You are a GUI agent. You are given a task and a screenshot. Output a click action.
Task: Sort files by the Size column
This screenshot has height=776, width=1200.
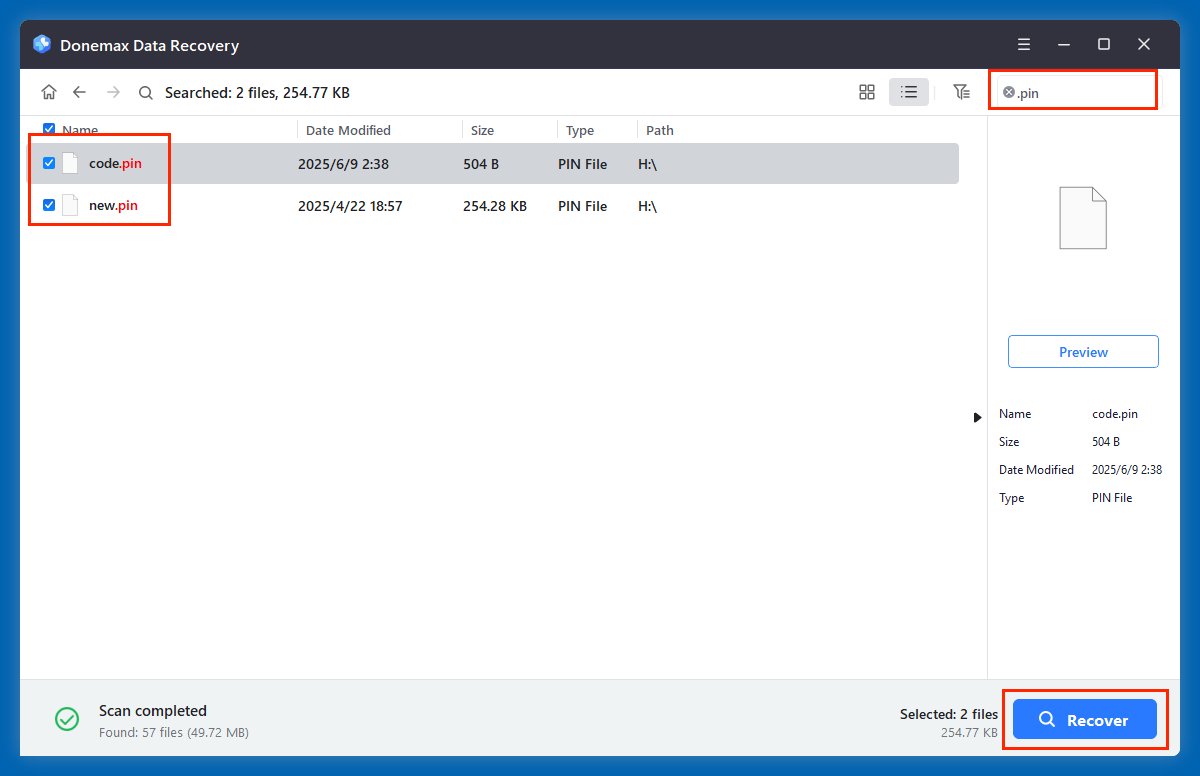pyautogui.click(x=481, y=129)
